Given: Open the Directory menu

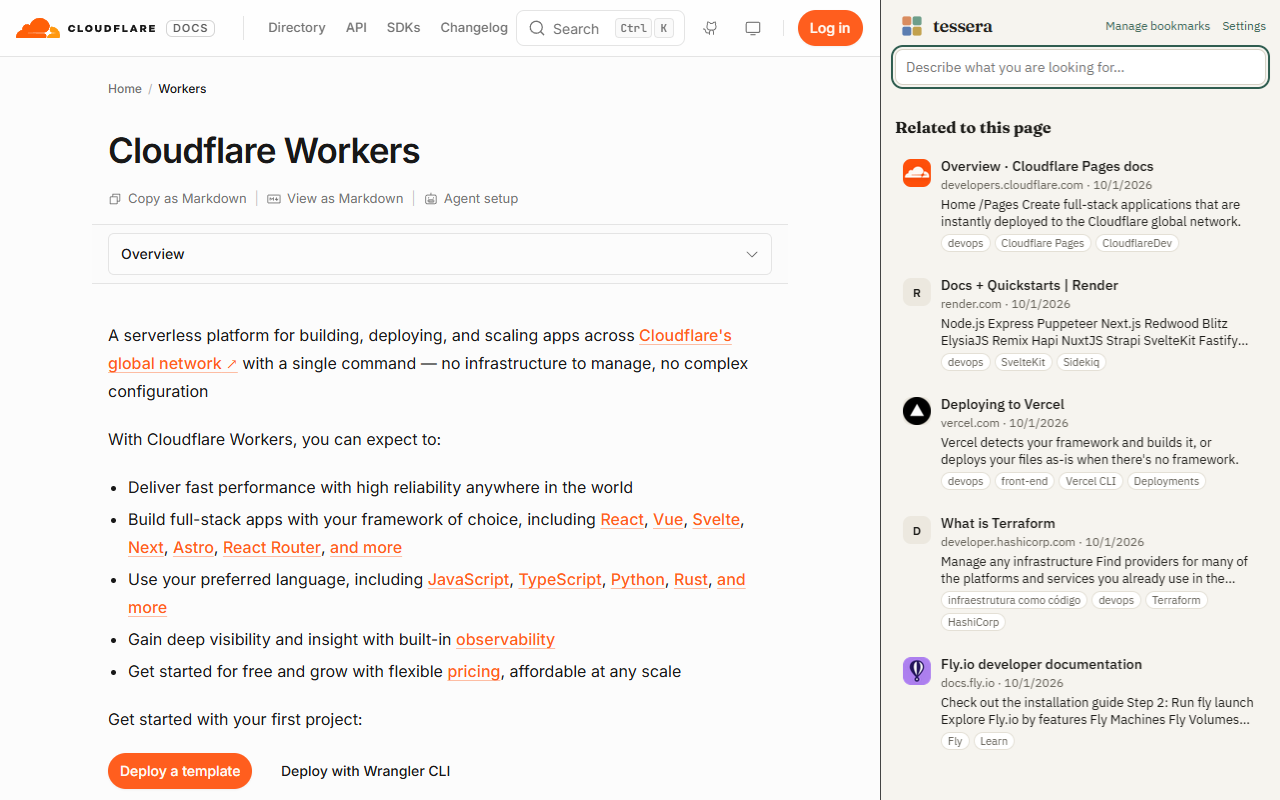Looking at the screenshot, I should [297, 28].
